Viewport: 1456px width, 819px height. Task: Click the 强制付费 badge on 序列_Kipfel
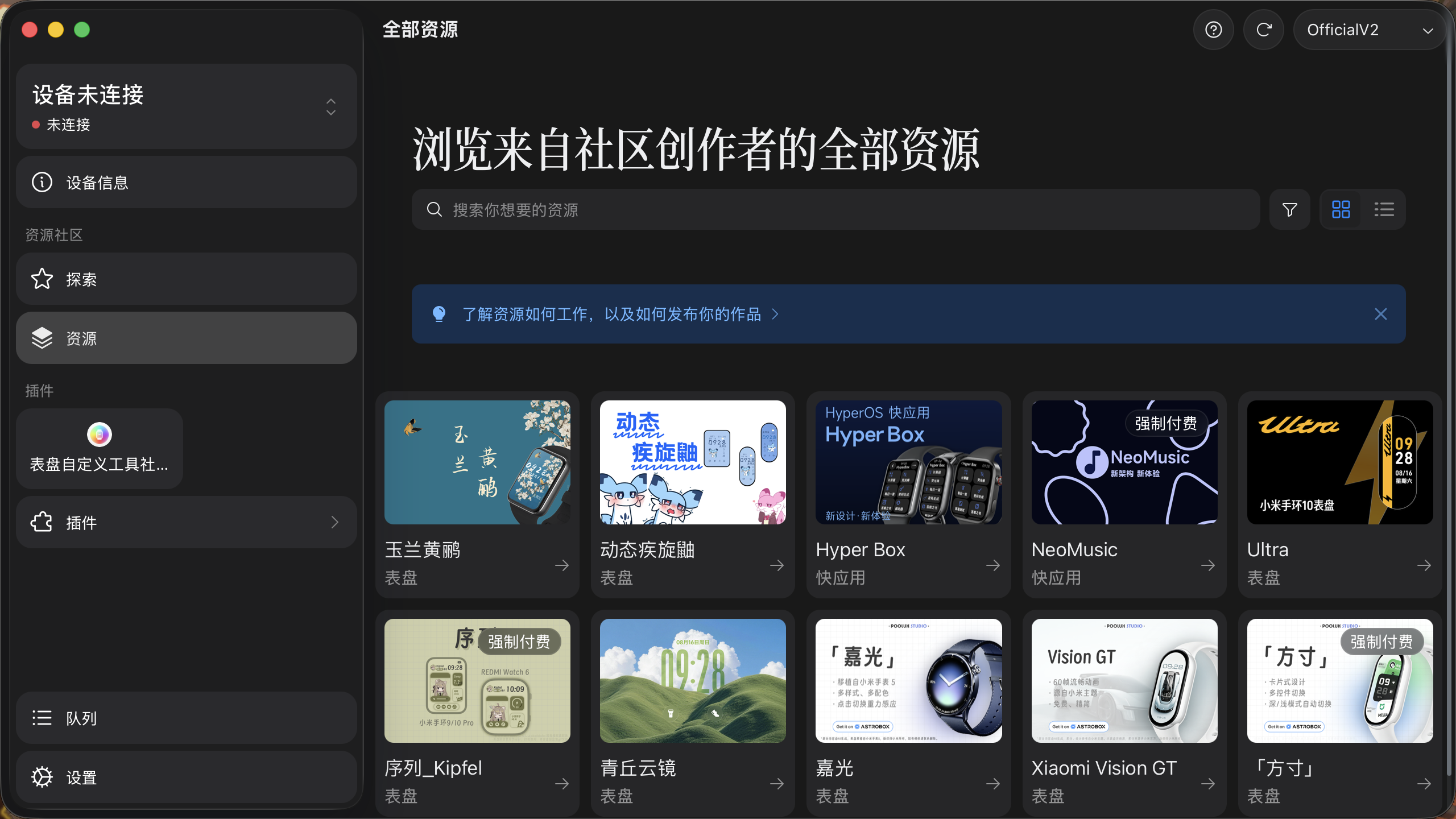519,642
